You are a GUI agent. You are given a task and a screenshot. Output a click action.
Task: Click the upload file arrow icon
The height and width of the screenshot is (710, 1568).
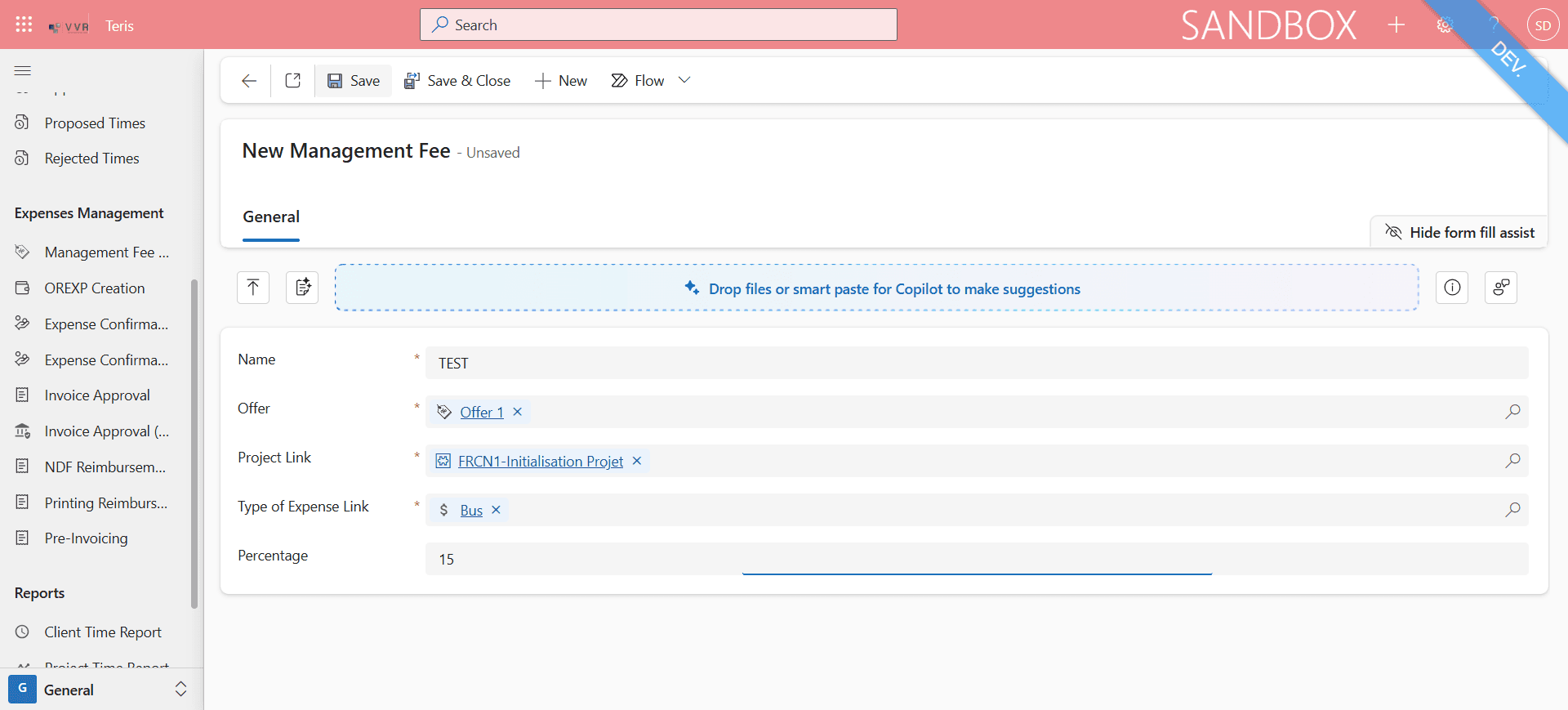tap(253, 288)
